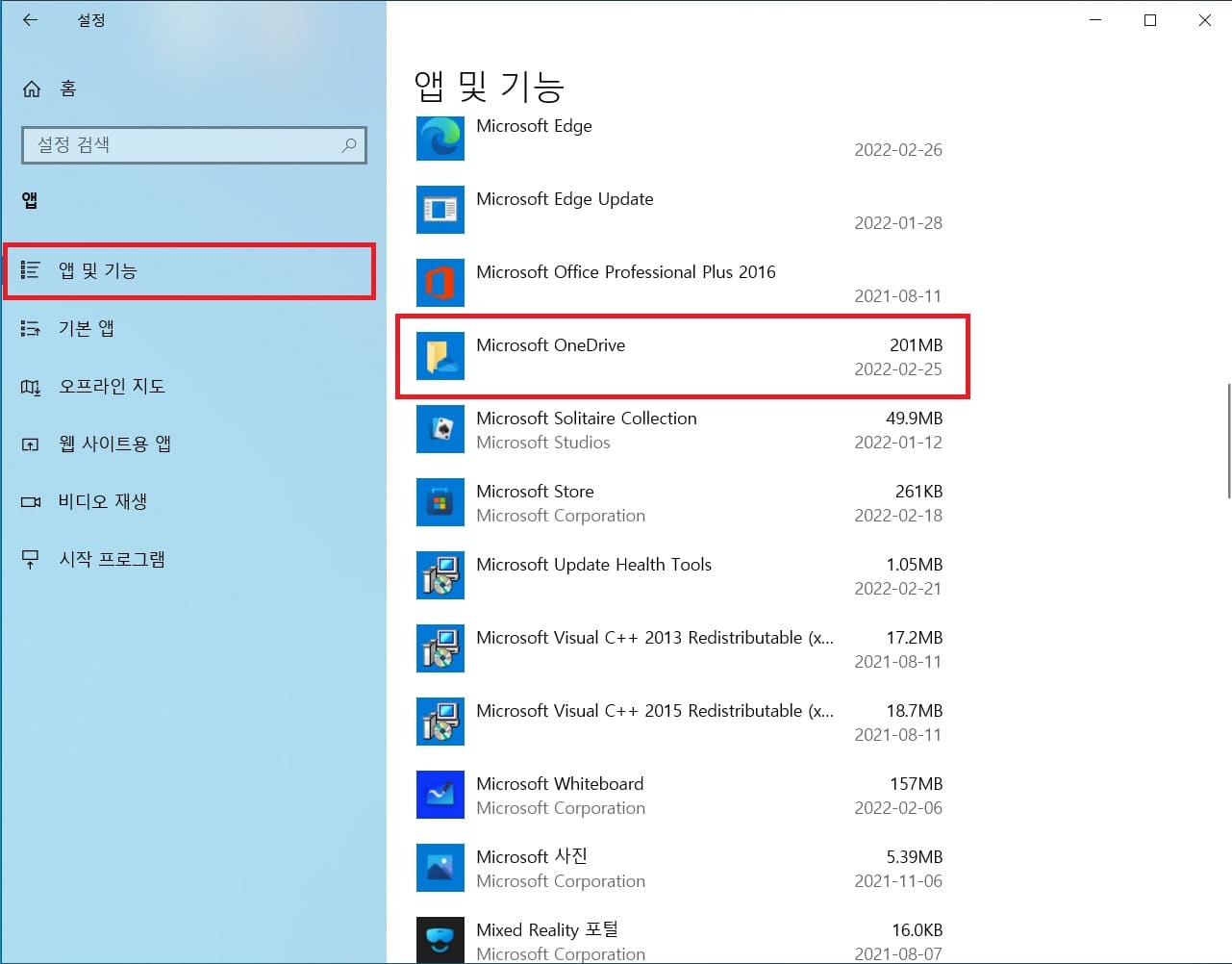
Task: Click the Visual C++ 2013 Redistributable icon
Action: [x=440, y=648]
